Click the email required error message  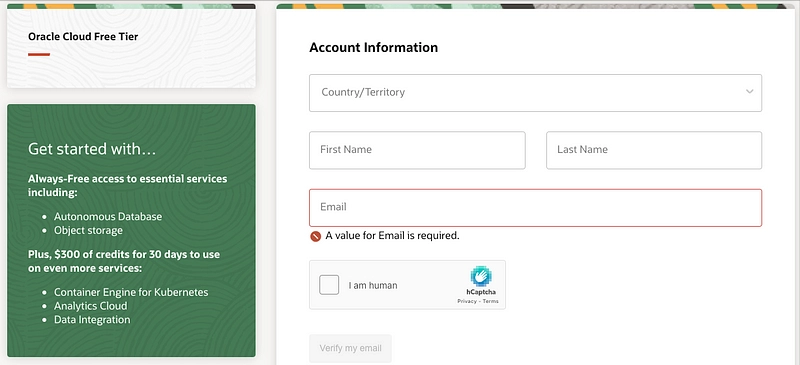(392, 236)
